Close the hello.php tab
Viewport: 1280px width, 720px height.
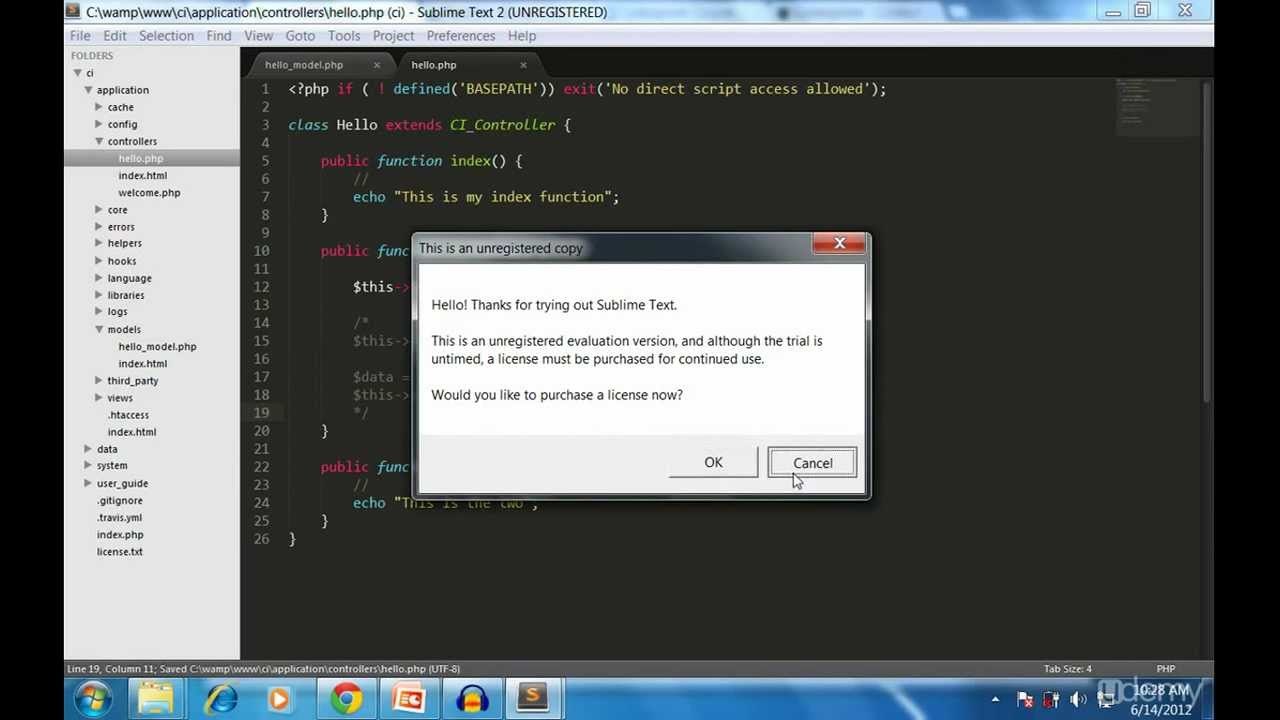tap(523, 65)
